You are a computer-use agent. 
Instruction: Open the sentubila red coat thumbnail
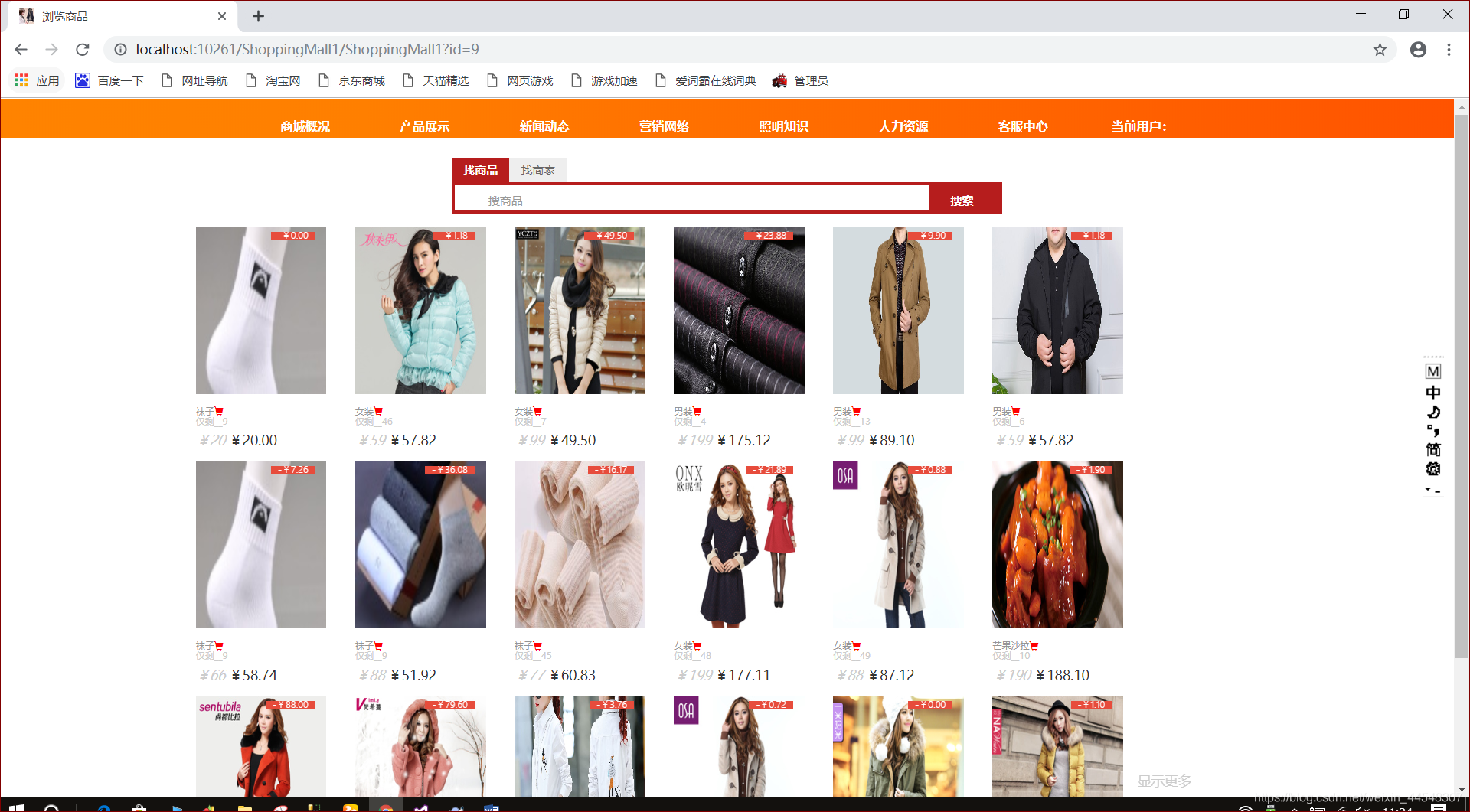click(261, 747)
